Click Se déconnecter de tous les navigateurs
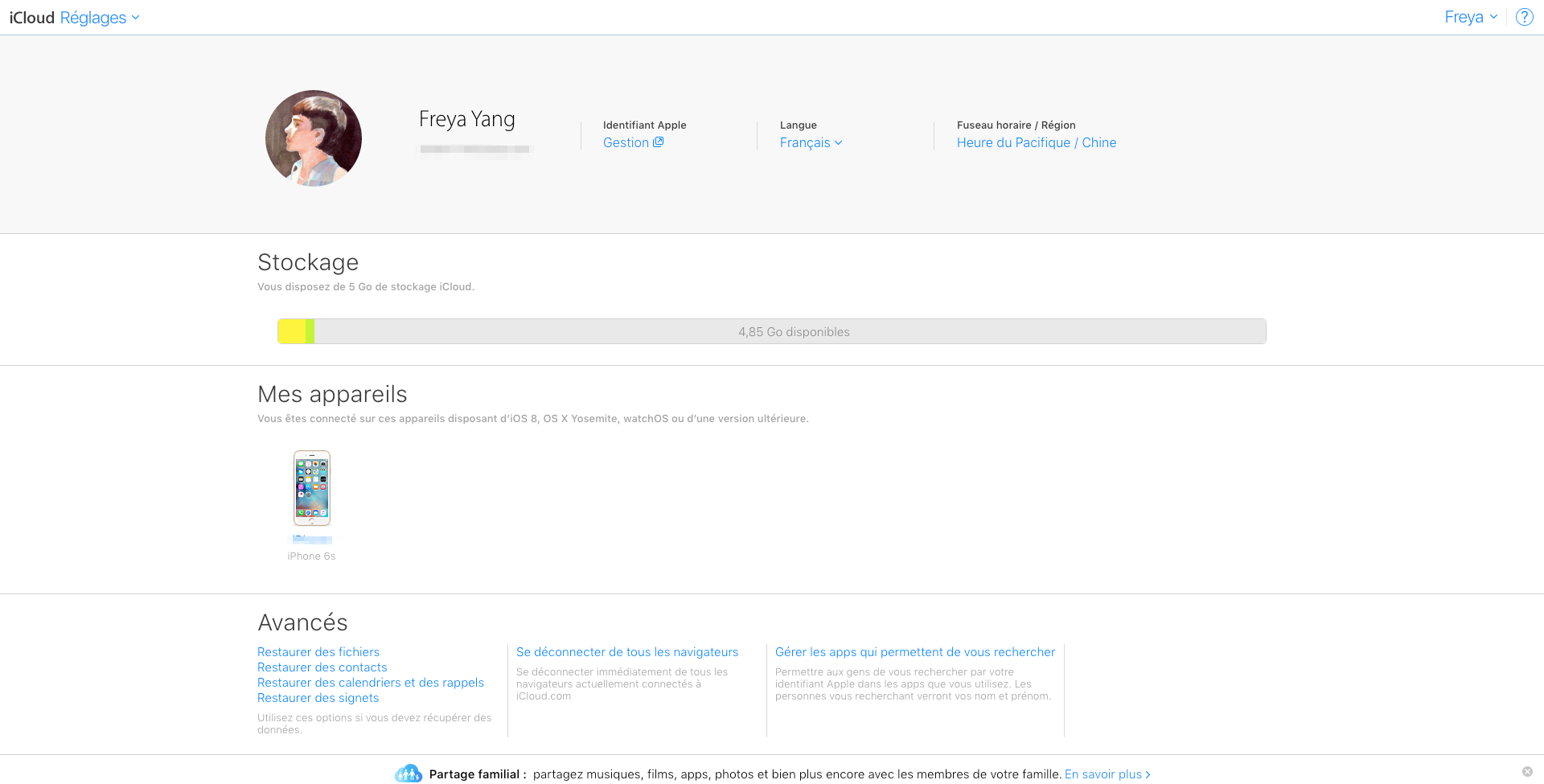The width and height of the screenshot is (1544, 784). 627,652
